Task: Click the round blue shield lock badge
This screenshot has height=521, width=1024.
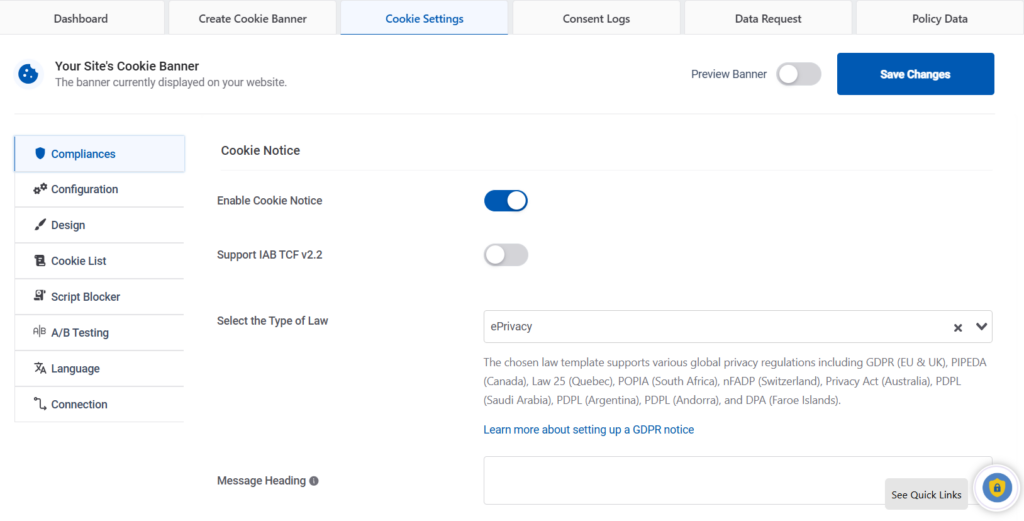Action: (x=997, y=488)
